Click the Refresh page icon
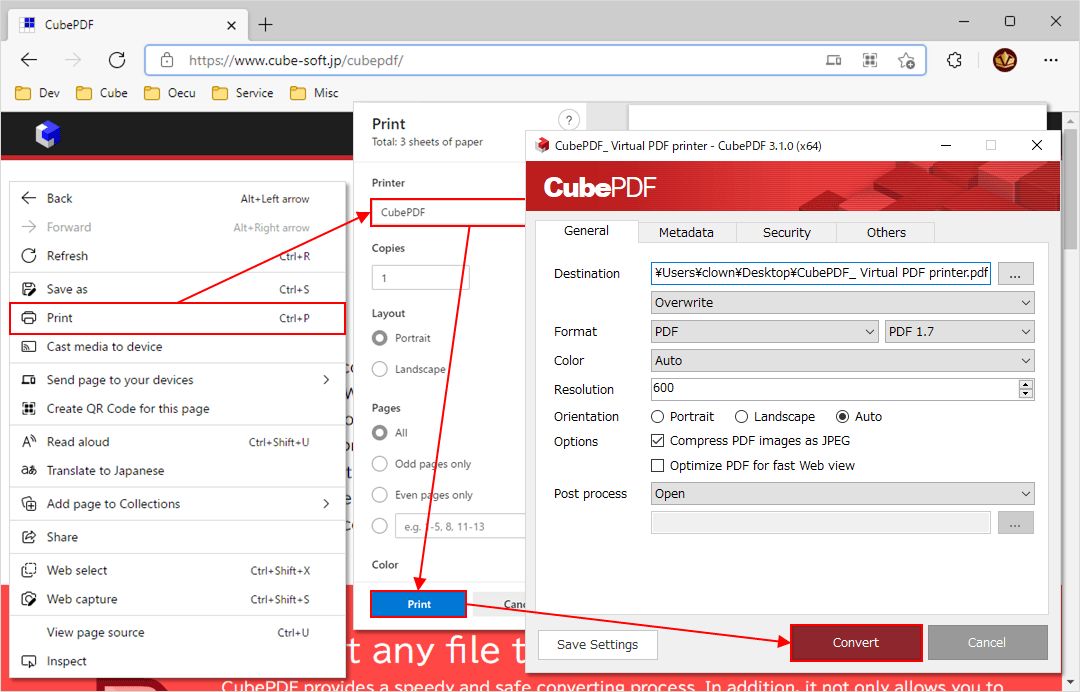The image size is (1080, 692). 116,59
